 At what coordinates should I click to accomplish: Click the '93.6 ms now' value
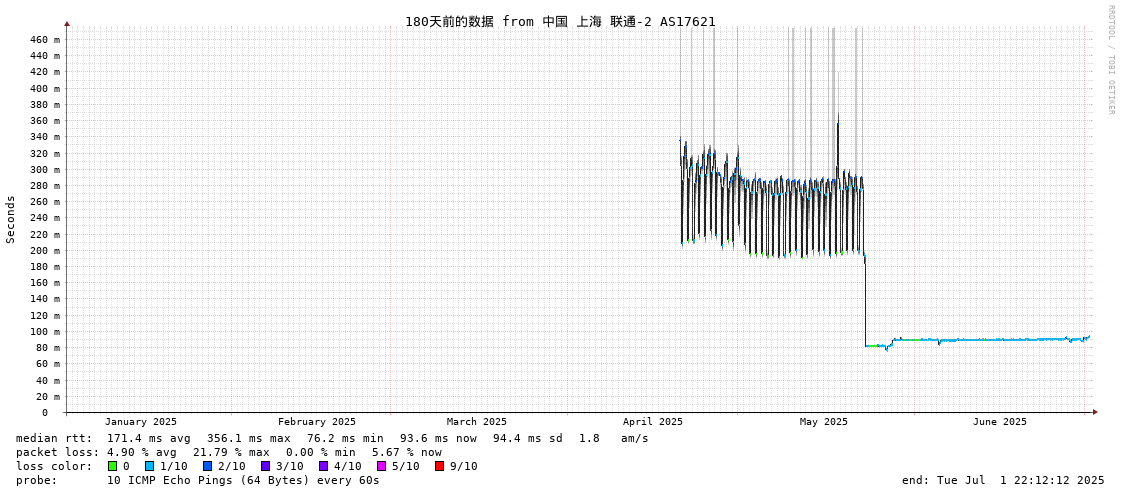coord(438,438)
